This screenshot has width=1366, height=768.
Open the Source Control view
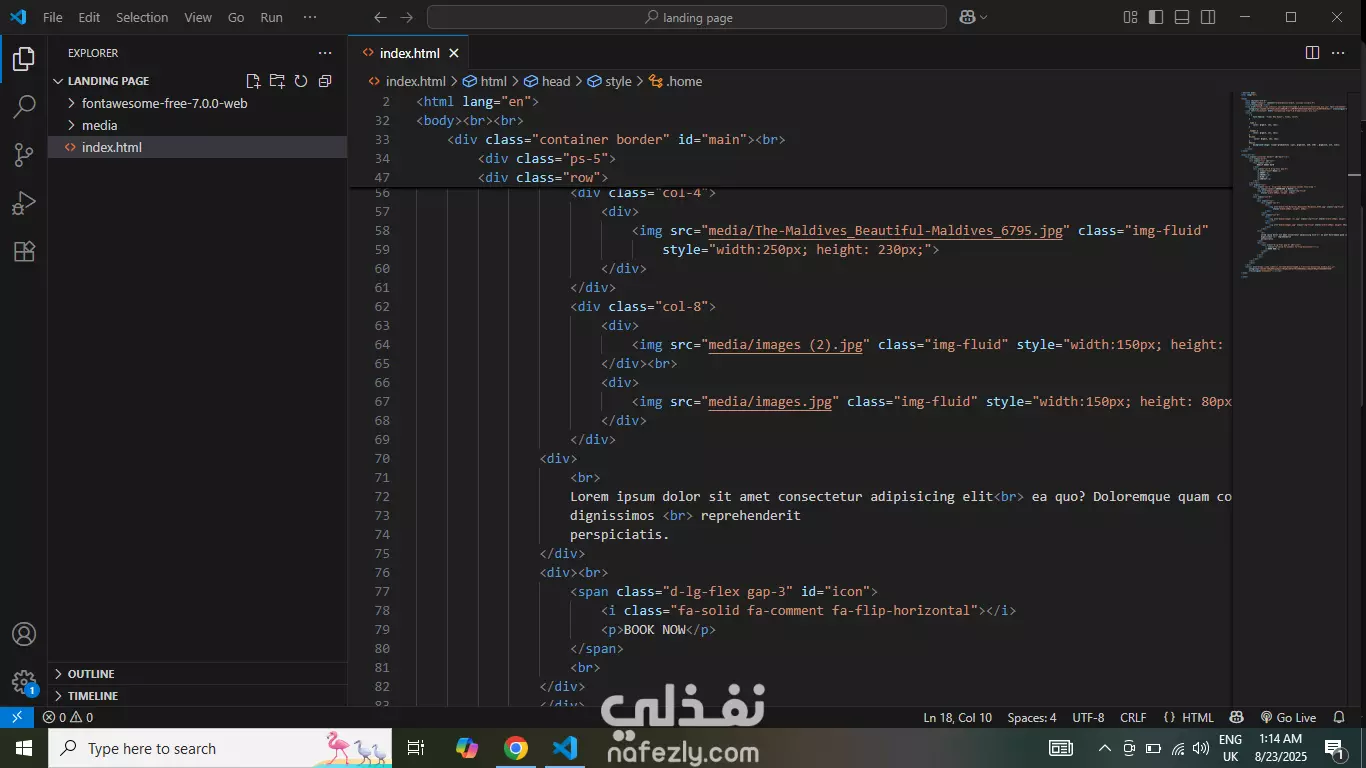click(24, 155)
